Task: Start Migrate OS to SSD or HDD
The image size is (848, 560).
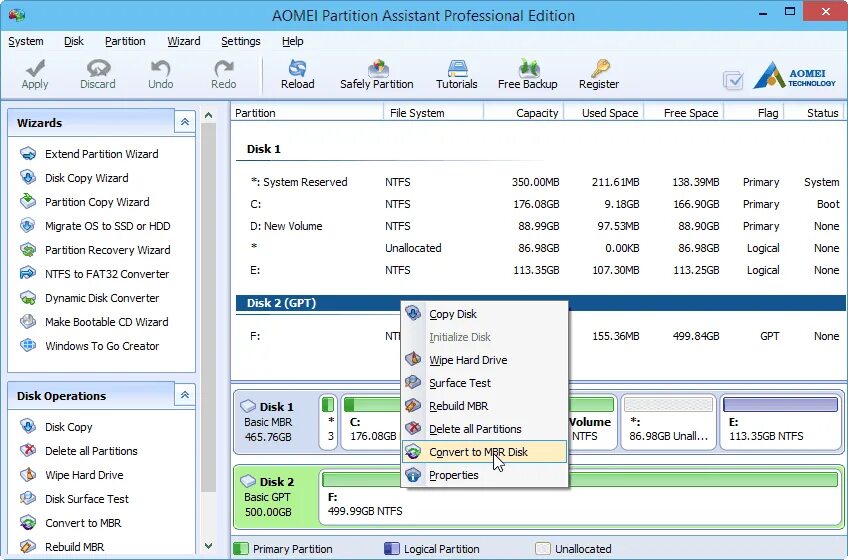Action: pos(108,226)
